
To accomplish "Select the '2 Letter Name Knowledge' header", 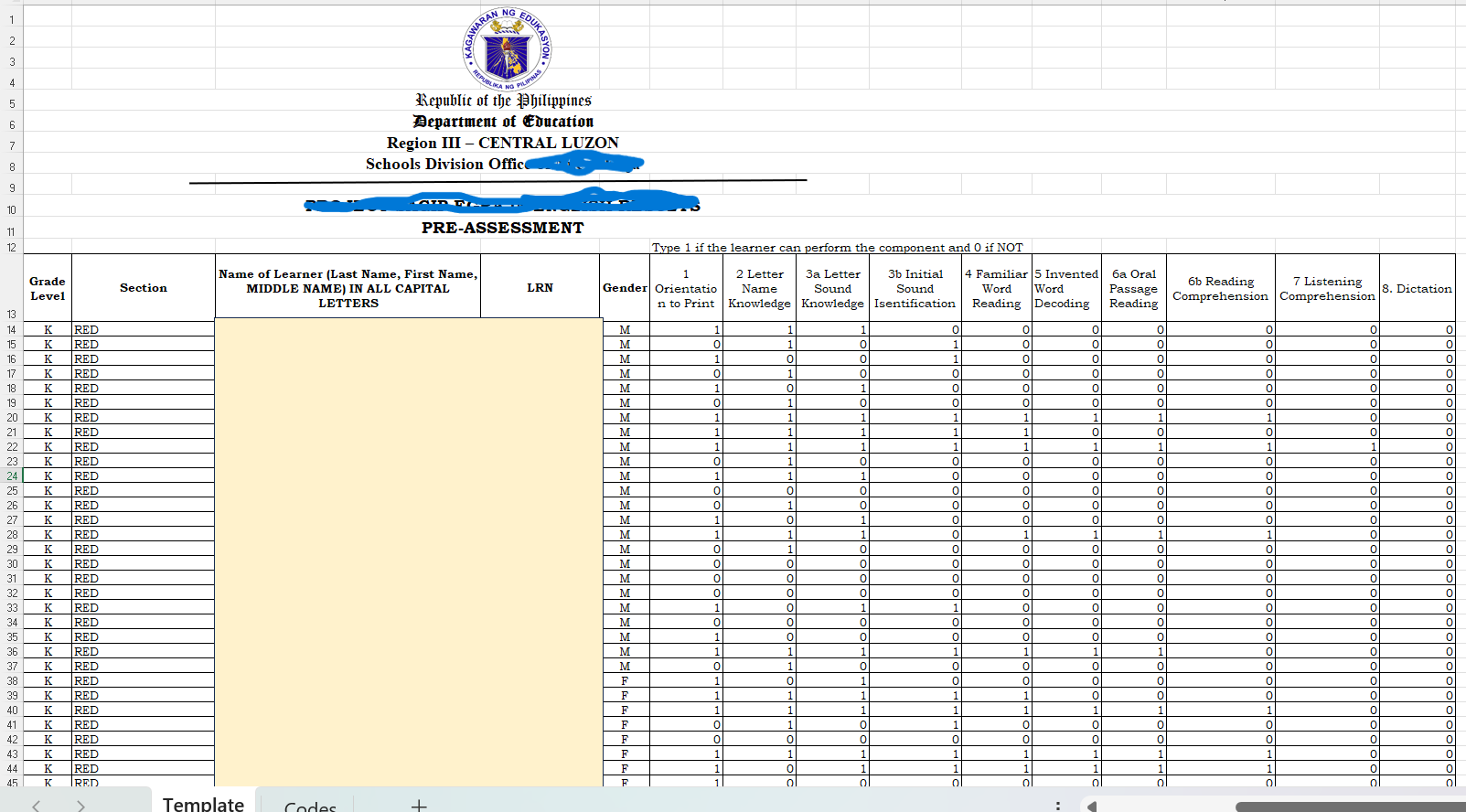I will [759, 288].
